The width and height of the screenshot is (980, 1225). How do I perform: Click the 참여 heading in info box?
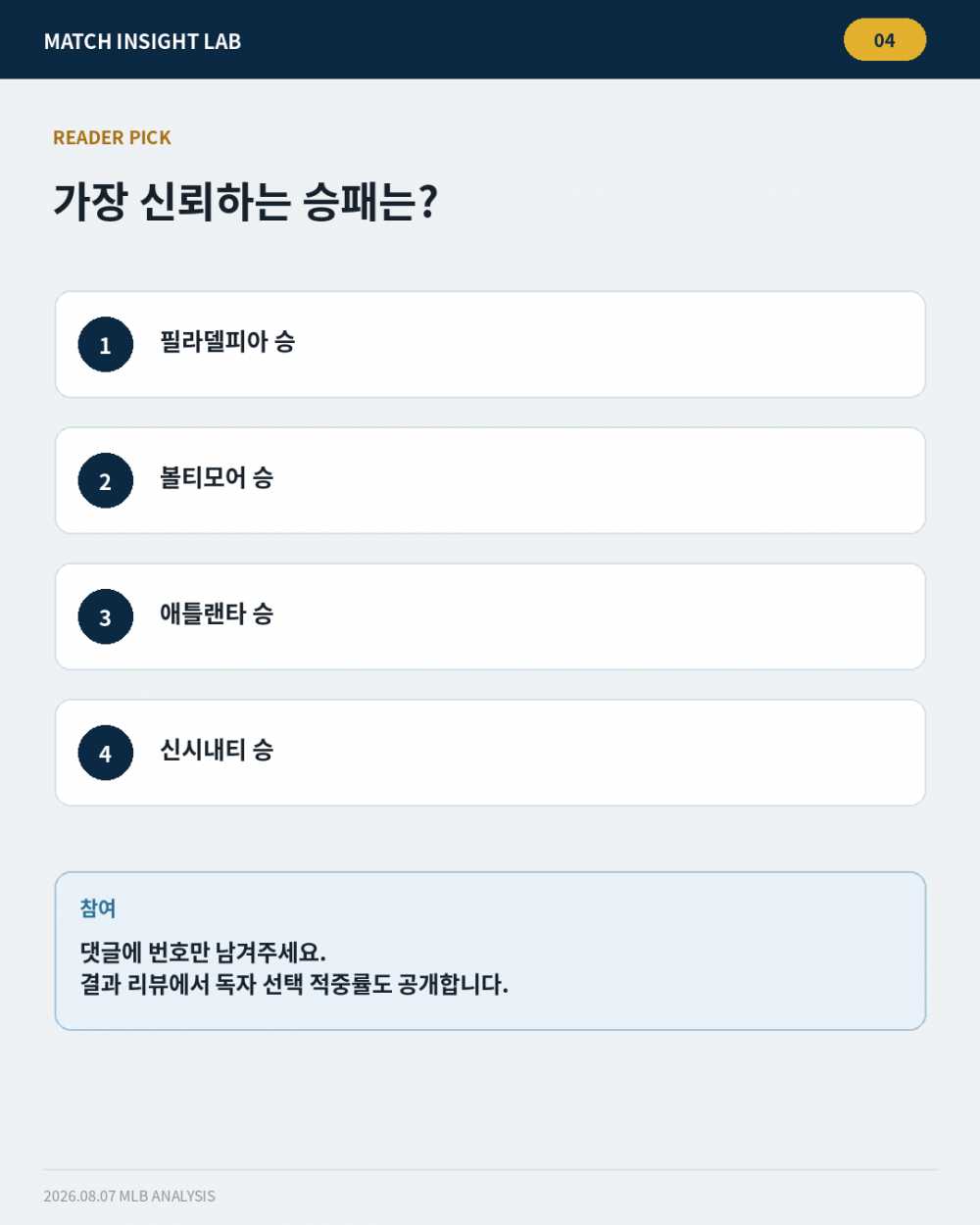tap(98, 908)
